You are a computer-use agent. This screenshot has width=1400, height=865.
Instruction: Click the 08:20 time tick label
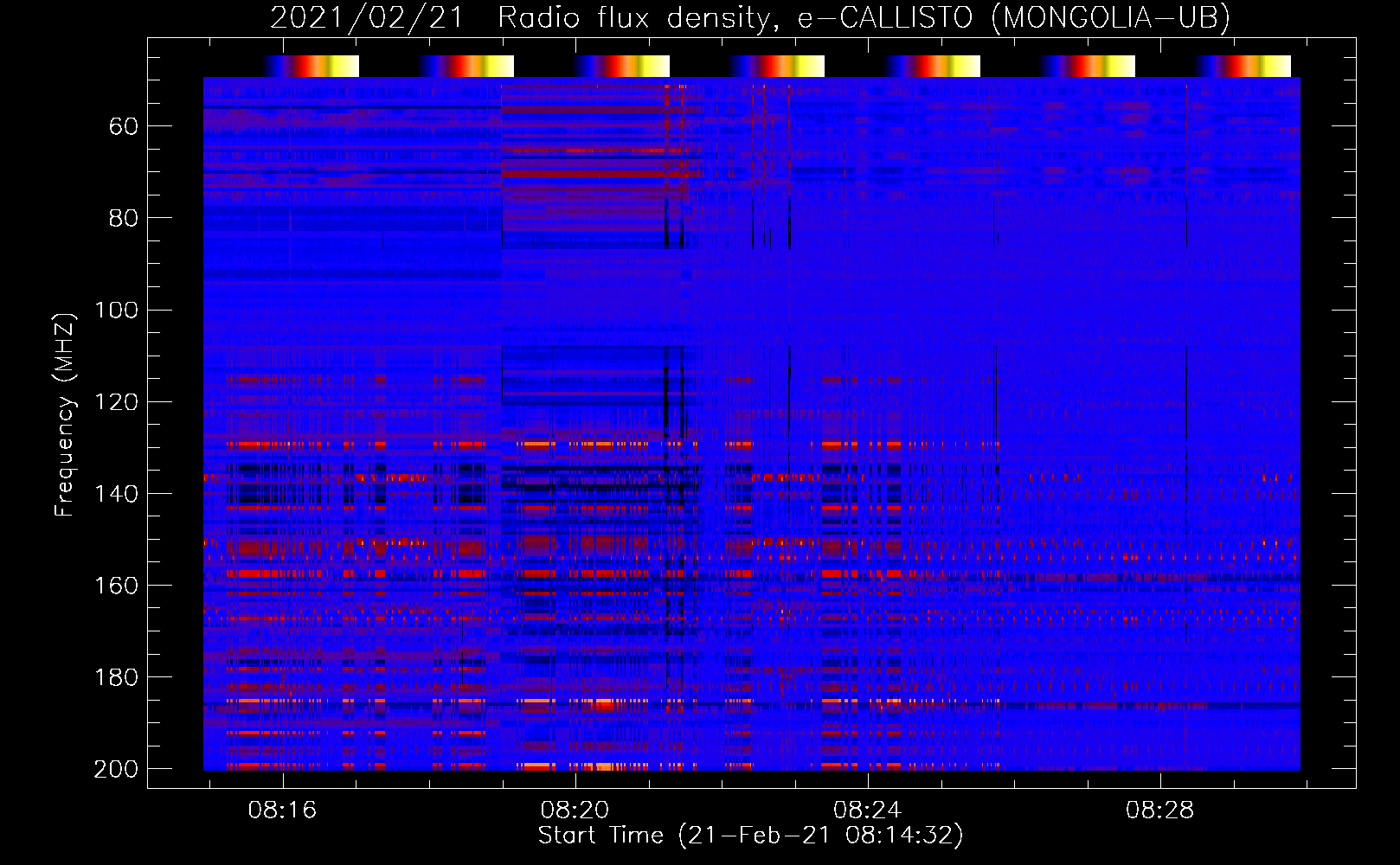click(x=575, y=811)
